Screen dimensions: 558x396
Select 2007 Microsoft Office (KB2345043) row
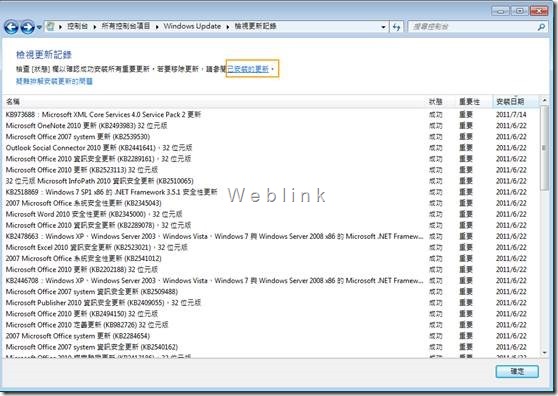[270, 203]
